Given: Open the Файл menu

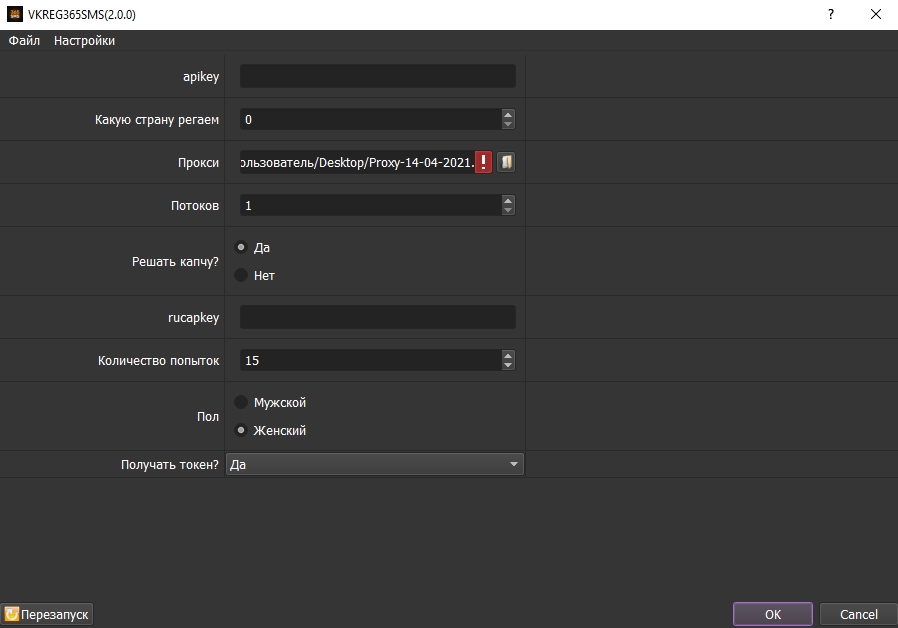Looking at the screenshot, I should tap(24, 41).
